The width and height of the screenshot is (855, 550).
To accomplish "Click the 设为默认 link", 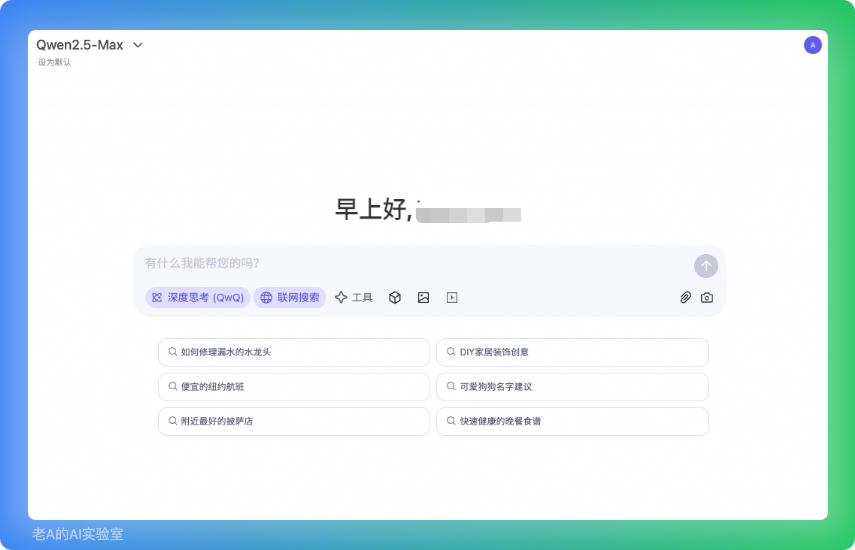I will coord(55,62).
